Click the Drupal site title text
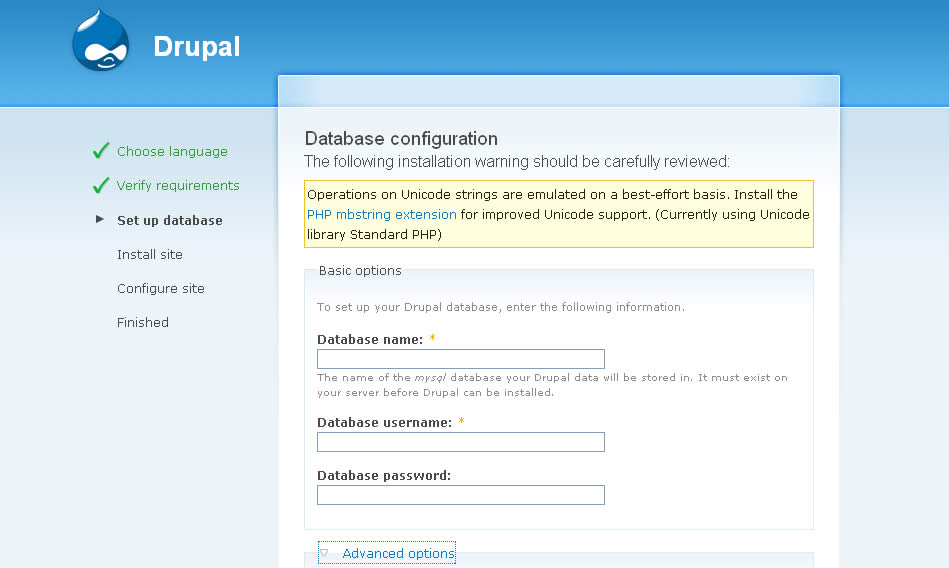The height and width of the screenshot is (568, 949). [x=197, y=46]
